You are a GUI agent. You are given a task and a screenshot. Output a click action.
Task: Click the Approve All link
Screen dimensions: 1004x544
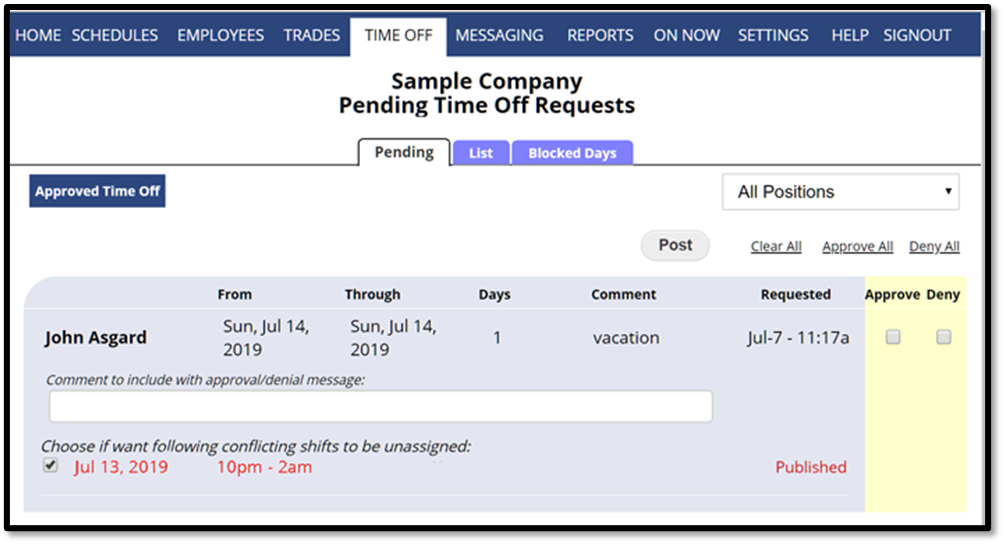[x=857, y=247]
